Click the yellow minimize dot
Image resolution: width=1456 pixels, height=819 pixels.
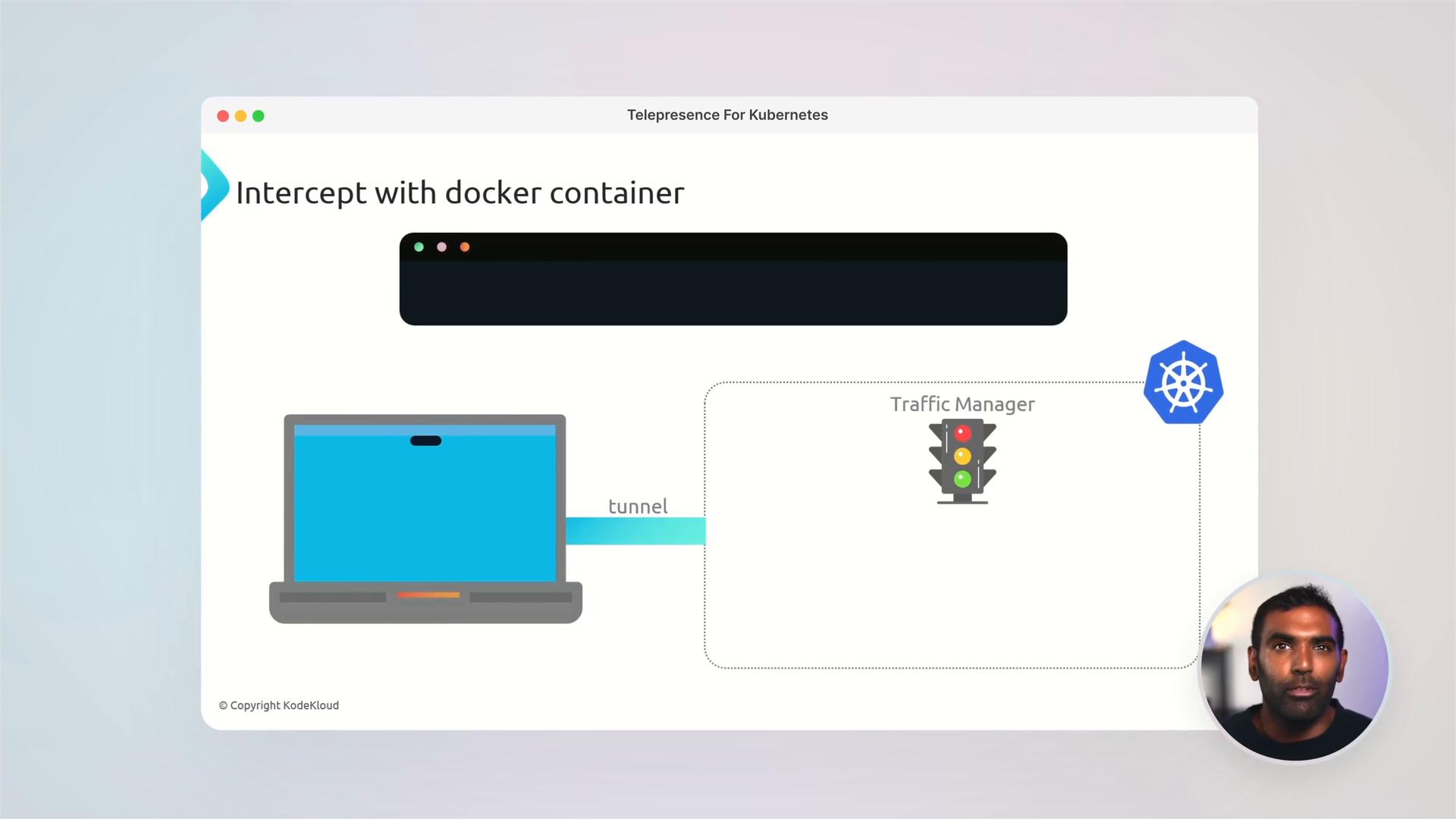pos(240,116)
